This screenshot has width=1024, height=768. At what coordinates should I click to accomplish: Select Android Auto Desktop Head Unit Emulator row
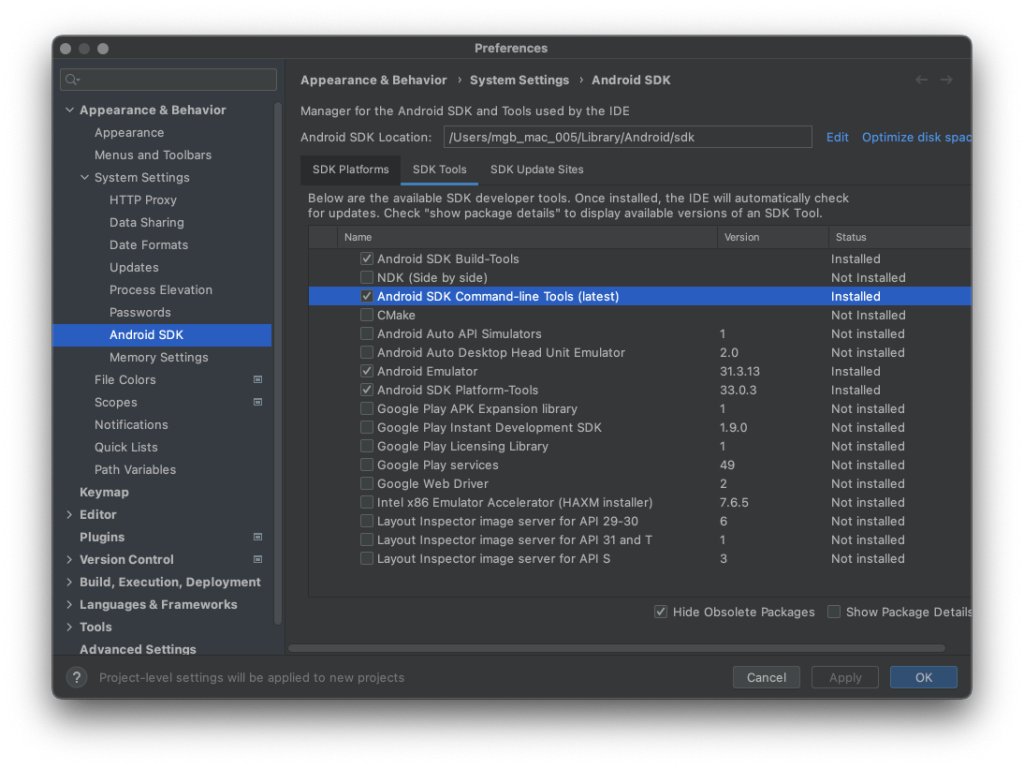click(x=640, y=353)
